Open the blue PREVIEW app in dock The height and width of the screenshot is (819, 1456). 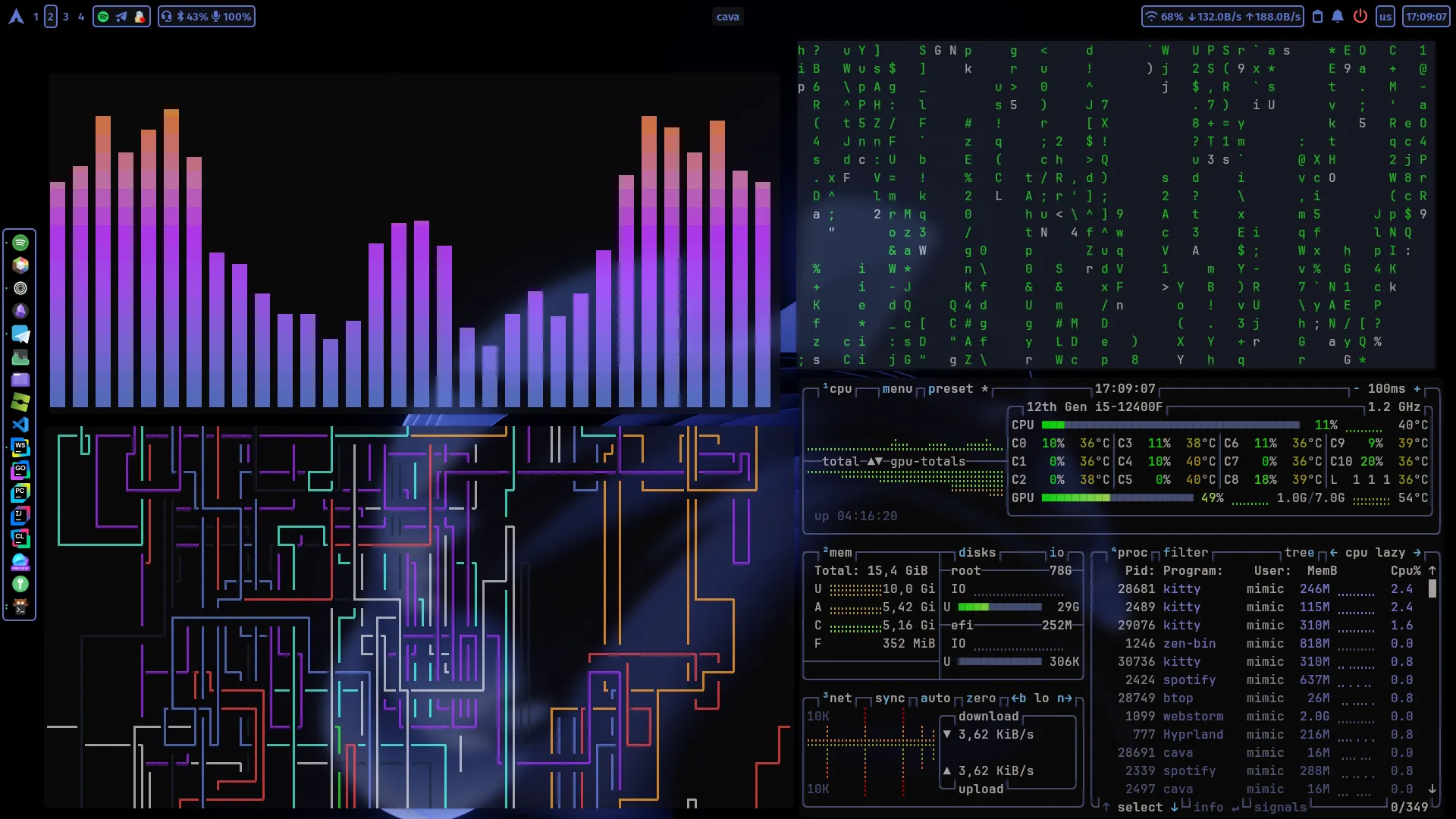pyautogui.click(x=20, y=561)
